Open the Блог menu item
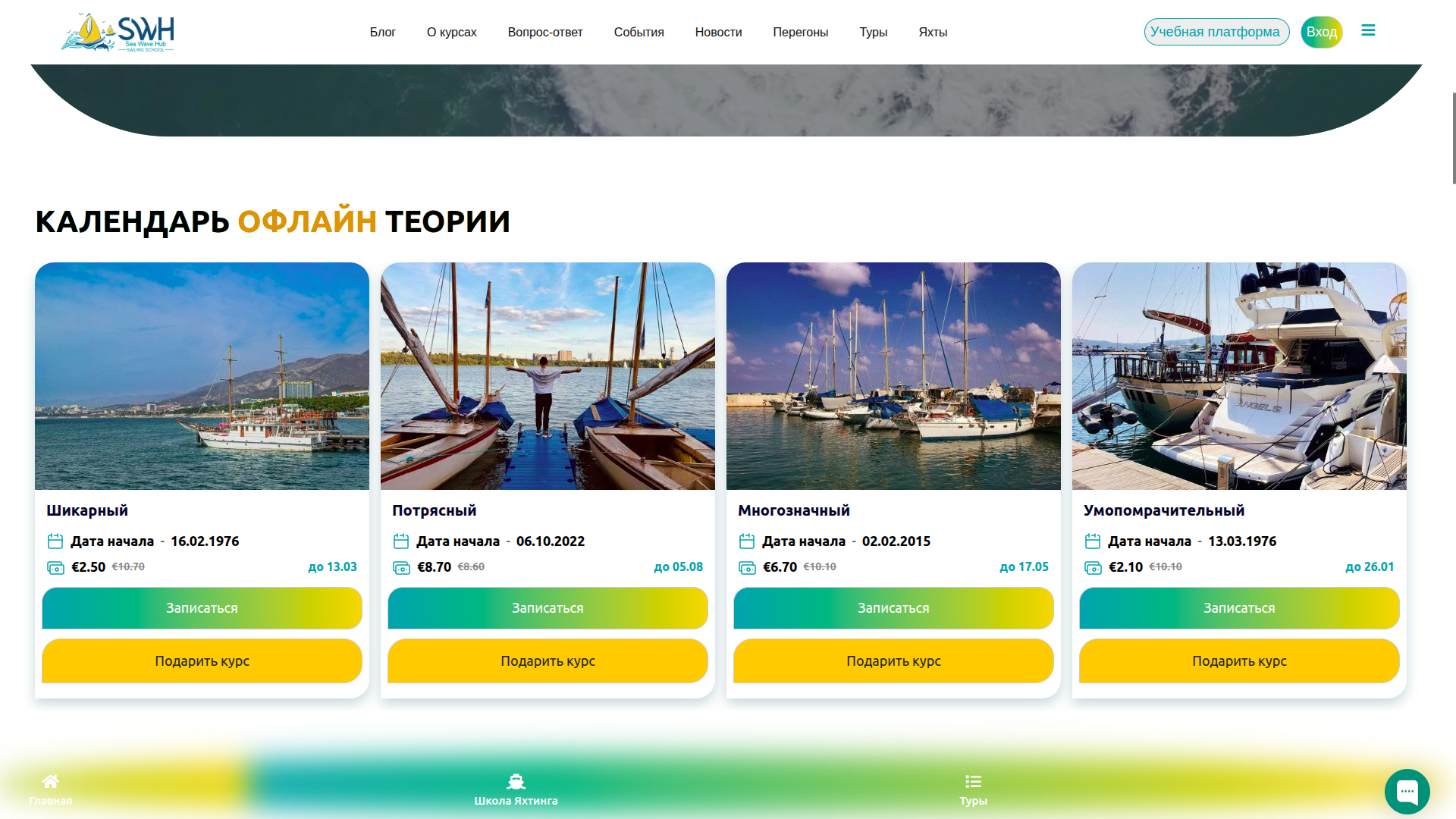1456x819 pixels. 383,32
